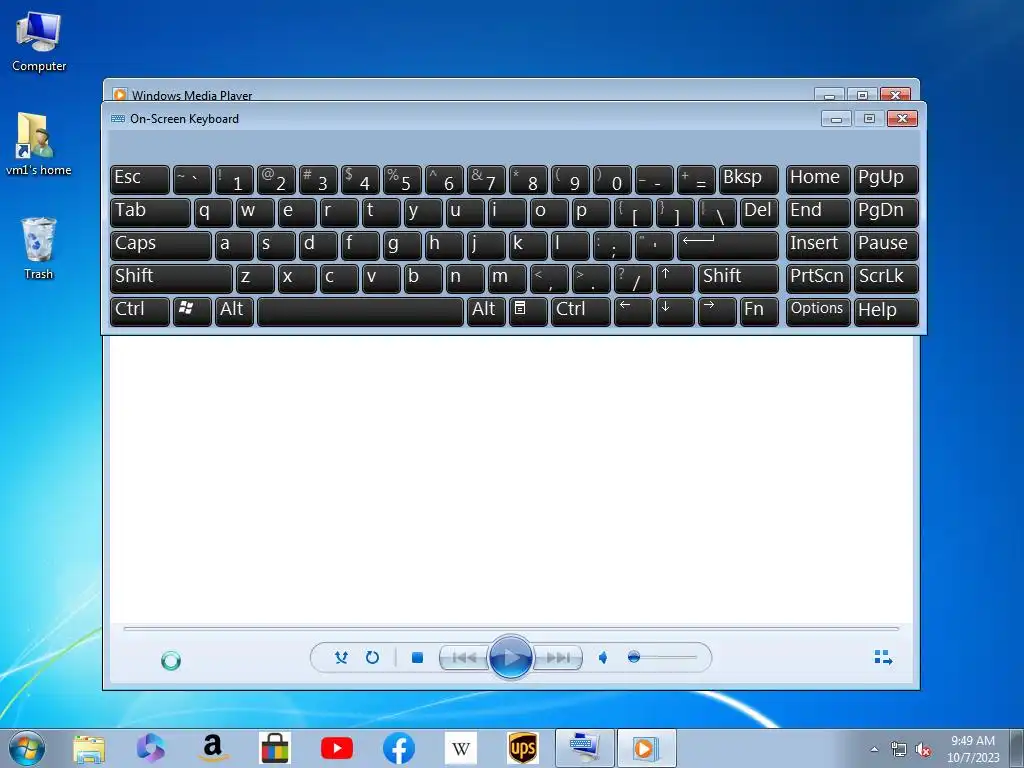1024x768 pixels.
Task: Click the Bksp key
Action: pos(748,180)
